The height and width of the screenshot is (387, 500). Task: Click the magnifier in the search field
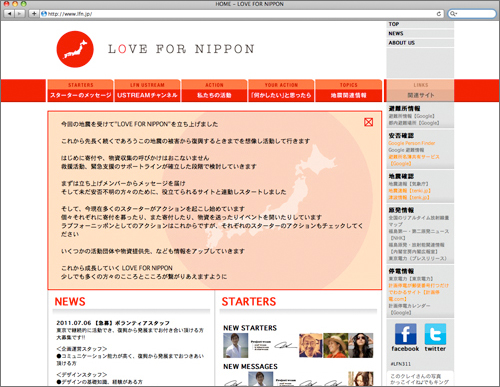[x=453, y=14]
